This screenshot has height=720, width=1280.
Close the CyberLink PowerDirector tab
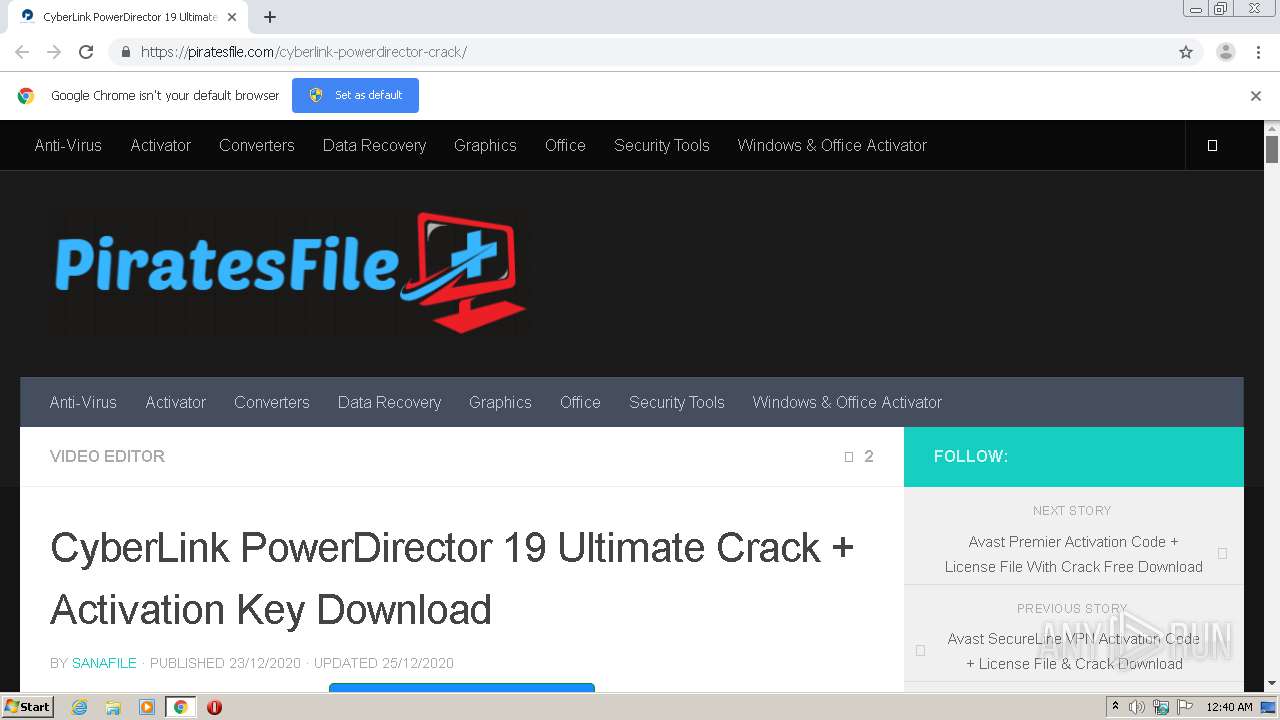click(232, 17)
